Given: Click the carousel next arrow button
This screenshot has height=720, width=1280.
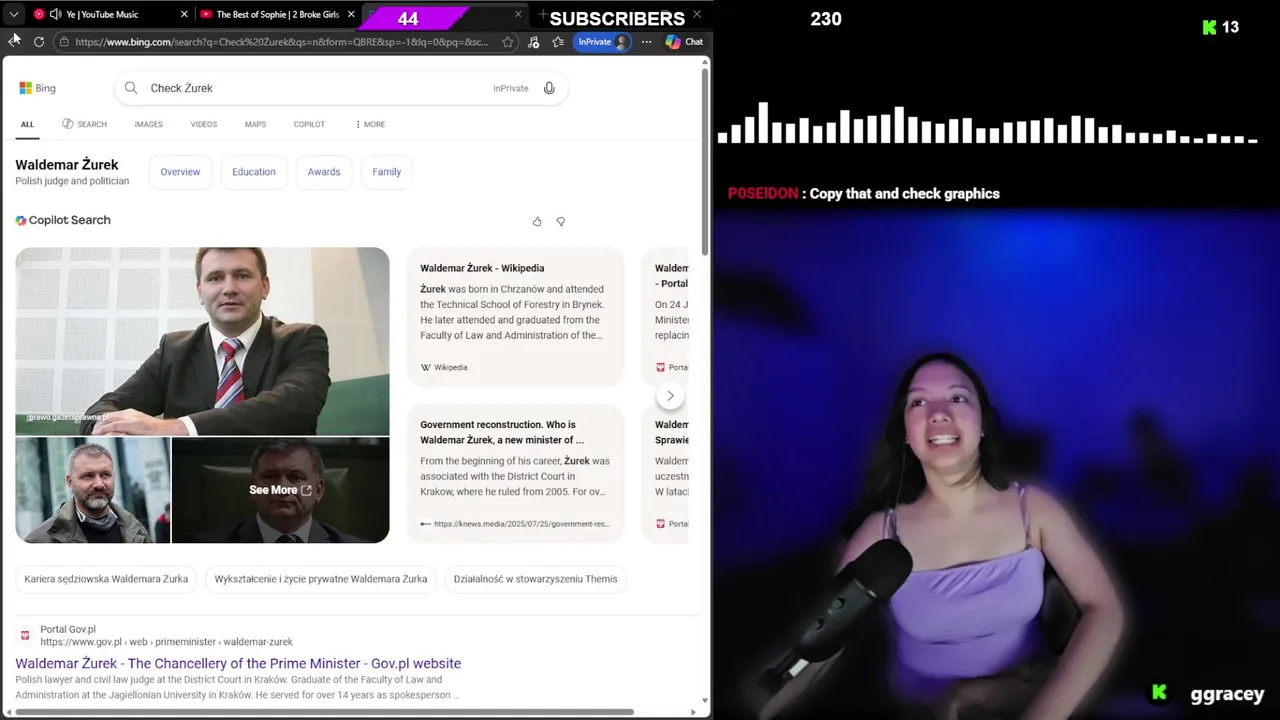Looking at the screenshot, I should [670, 396].
